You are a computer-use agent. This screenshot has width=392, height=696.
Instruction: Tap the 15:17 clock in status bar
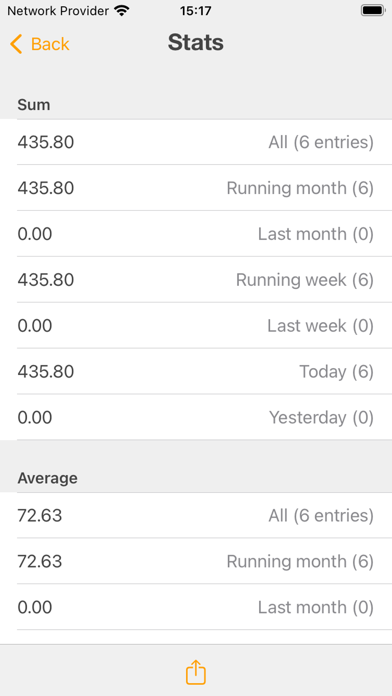coord(195,11)
